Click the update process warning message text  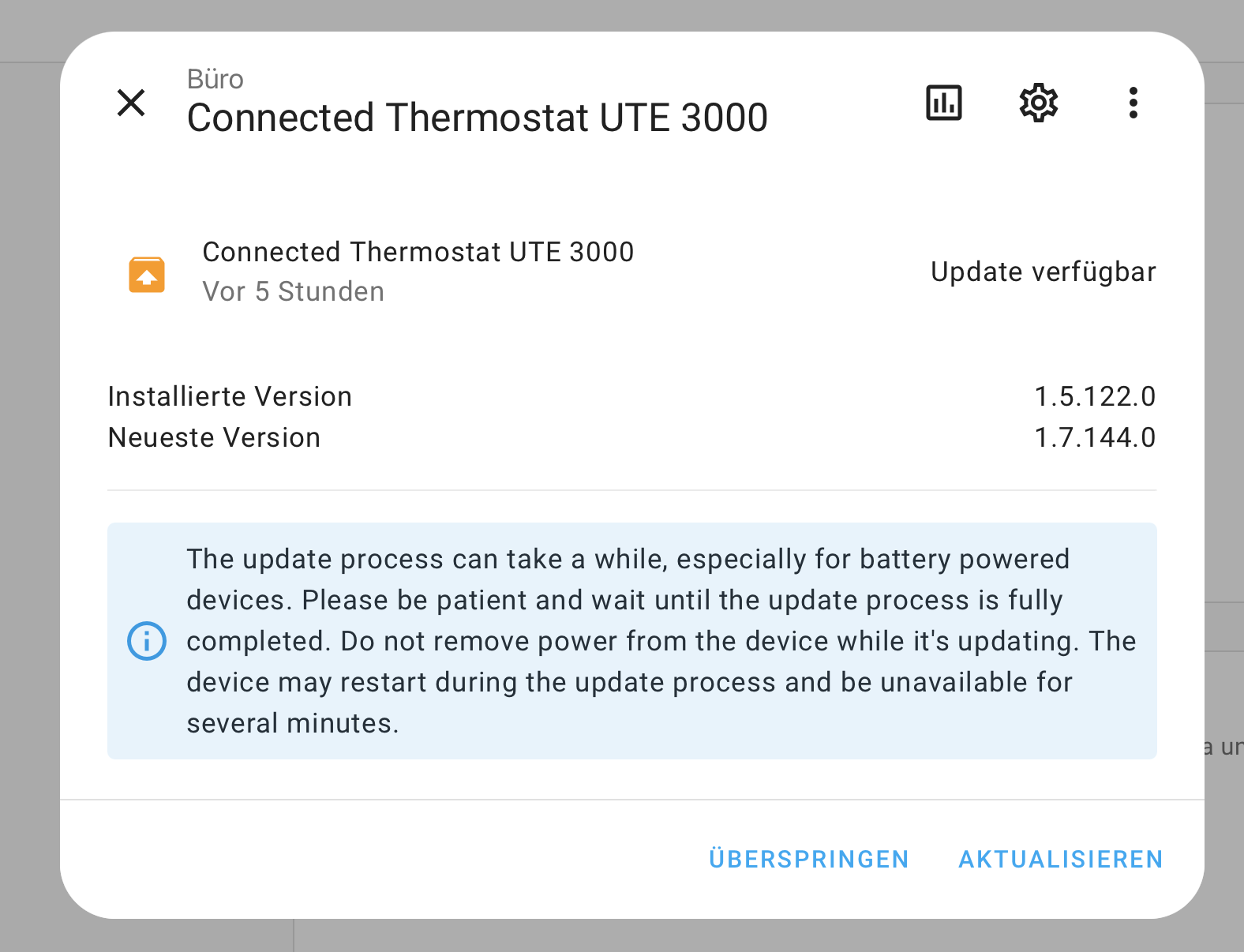(628, 640)
